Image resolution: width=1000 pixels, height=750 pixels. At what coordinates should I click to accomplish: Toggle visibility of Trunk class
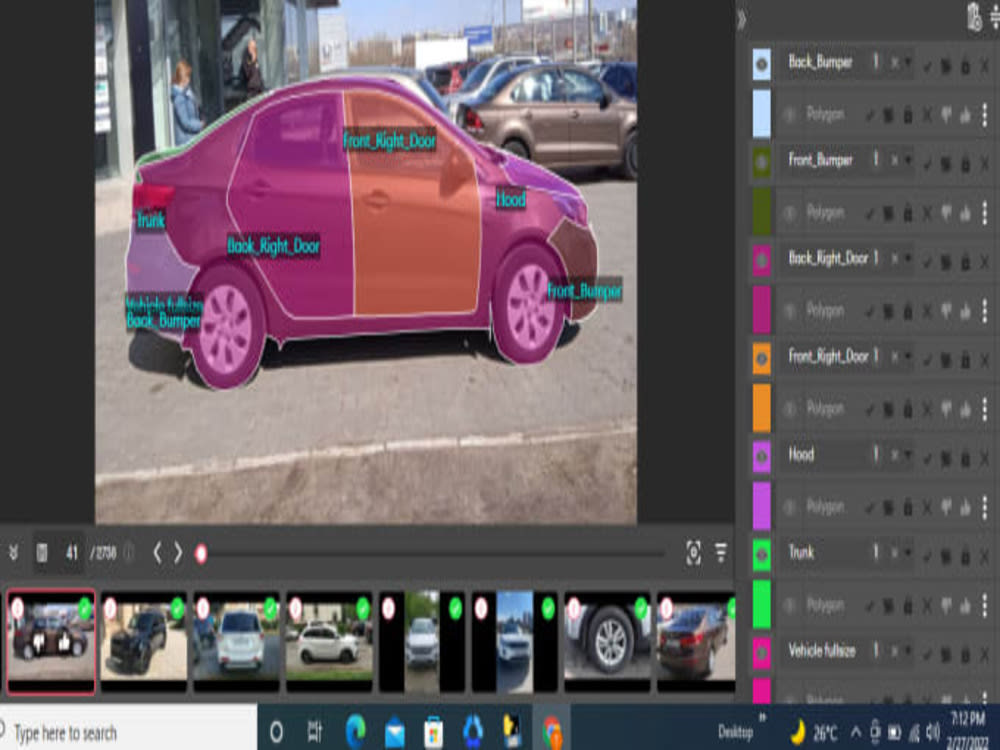tap(761, 555)
